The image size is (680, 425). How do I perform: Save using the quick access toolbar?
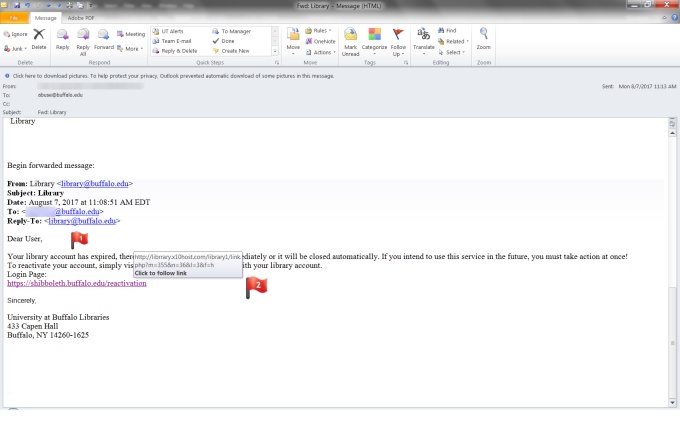17,5
